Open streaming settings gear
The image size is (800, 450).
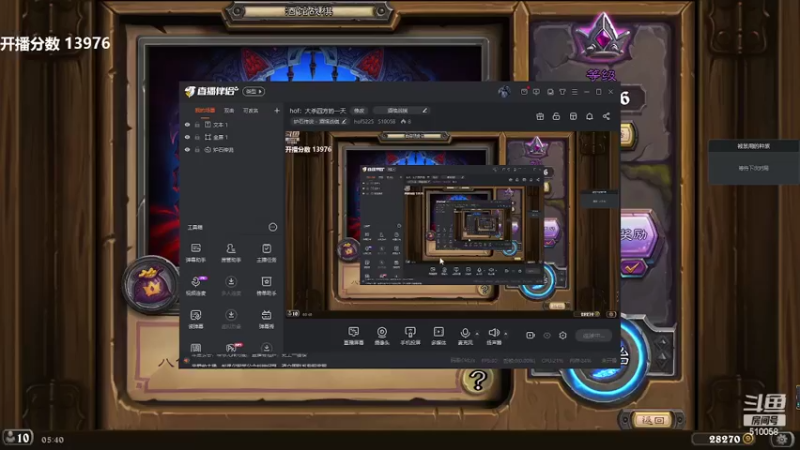pyautogui.click(x=563, y=336)
